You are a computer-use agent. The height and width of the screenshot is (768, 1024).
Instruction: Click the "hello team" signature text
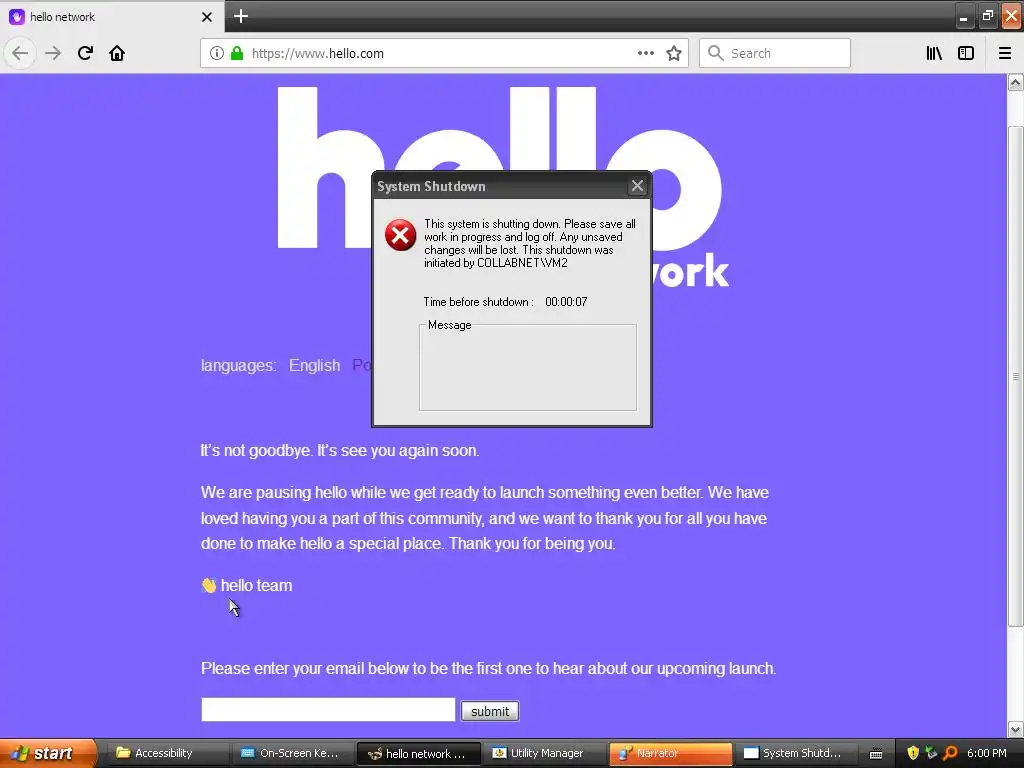pos(256,585)
